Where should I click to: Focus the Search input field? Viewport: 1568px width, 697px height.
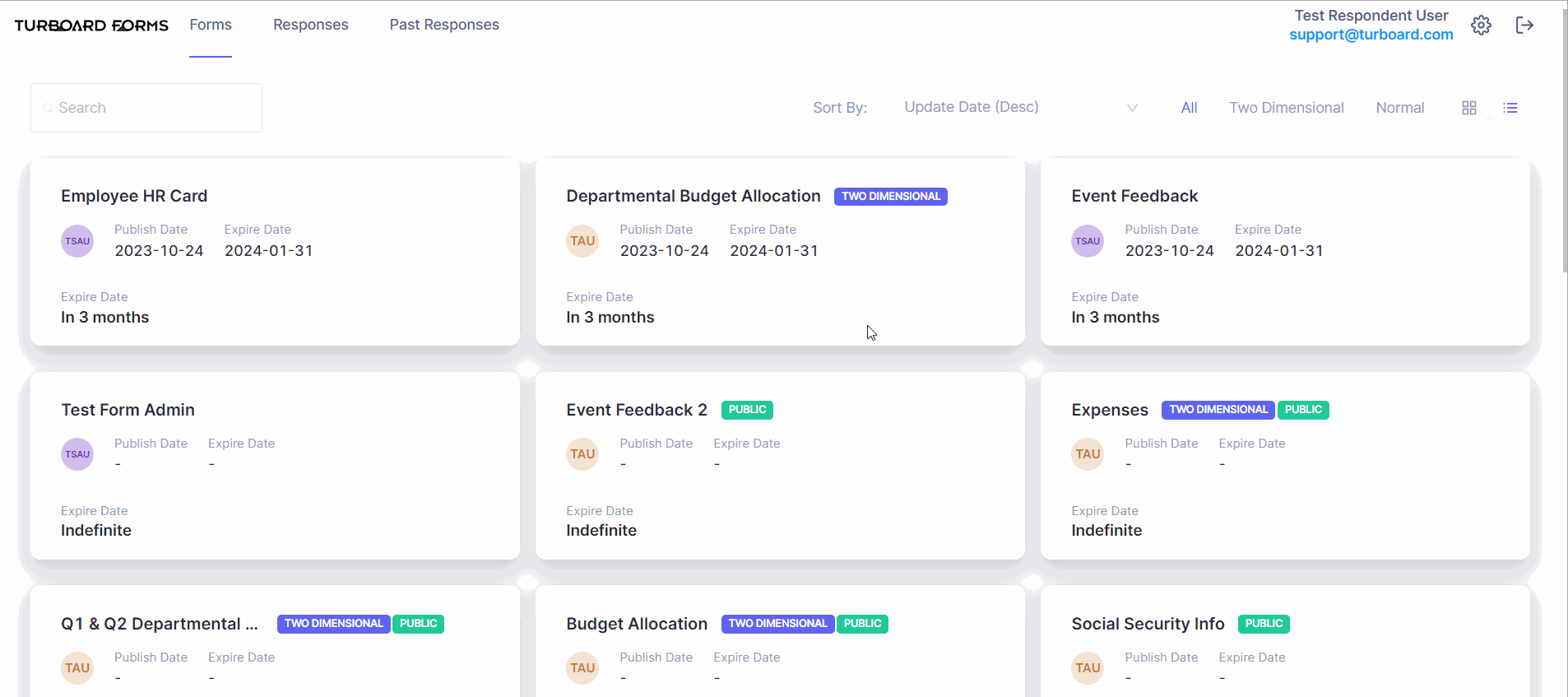146,108
